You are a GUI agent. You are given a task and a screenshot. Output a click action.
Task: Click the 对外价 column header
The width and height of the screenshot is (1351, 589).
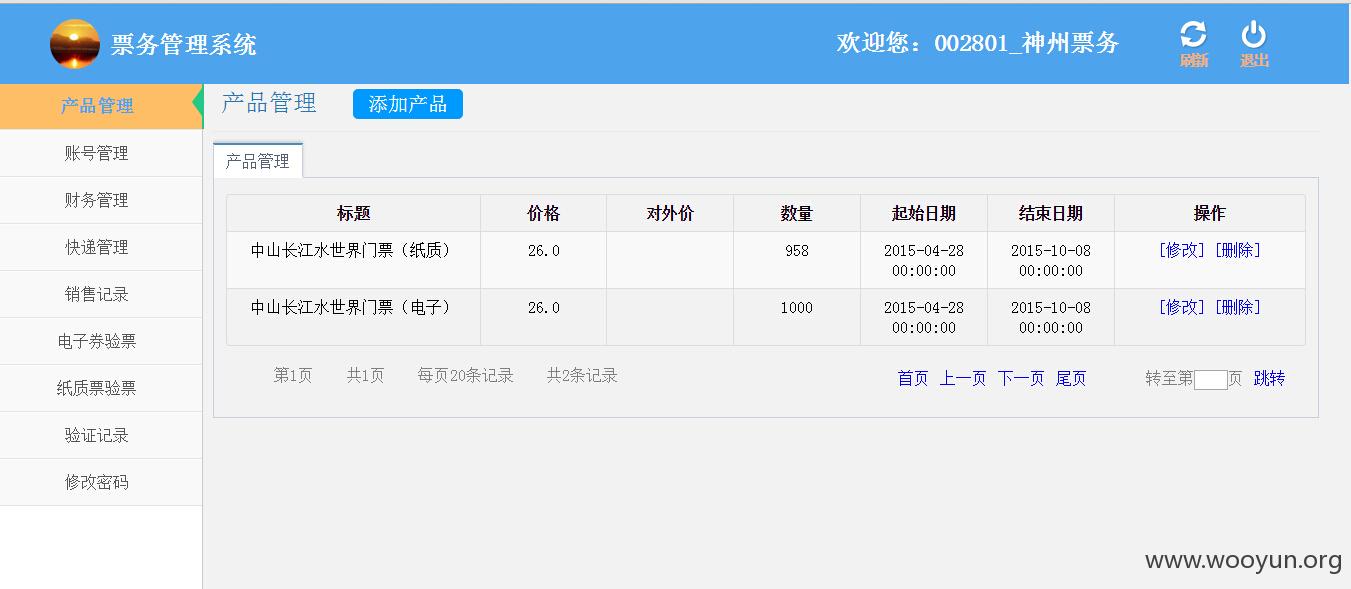coord(670,213)
